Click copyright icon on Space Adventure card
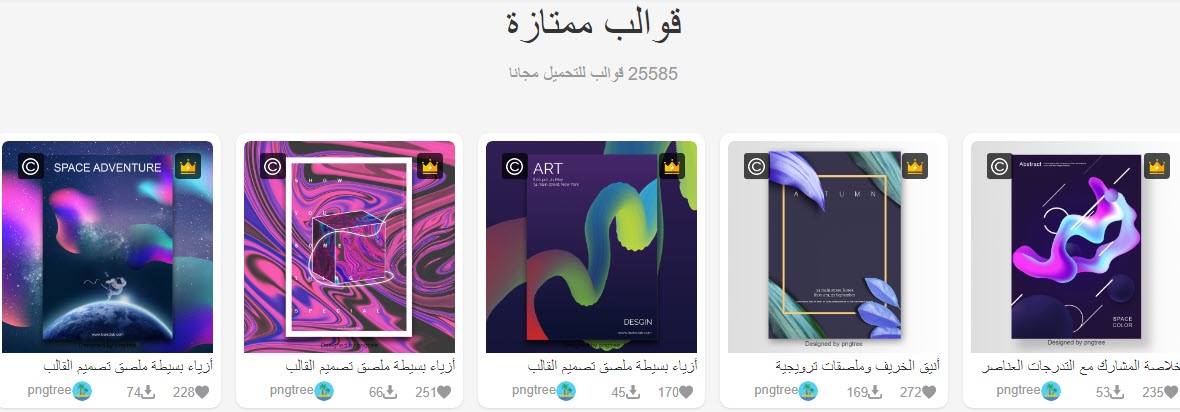 coord(31,166)
